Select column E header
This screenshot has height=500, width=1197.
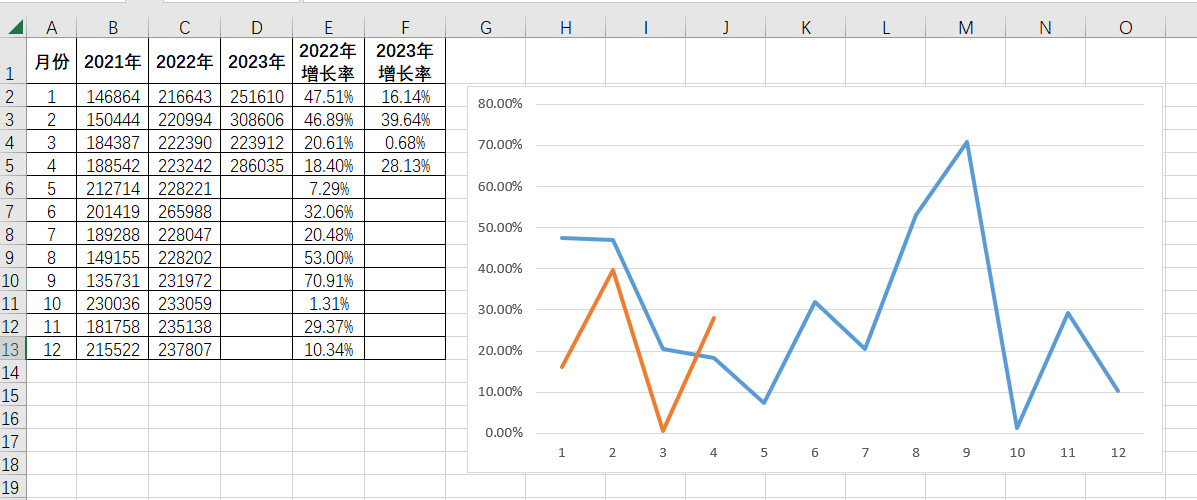[328, 28]
